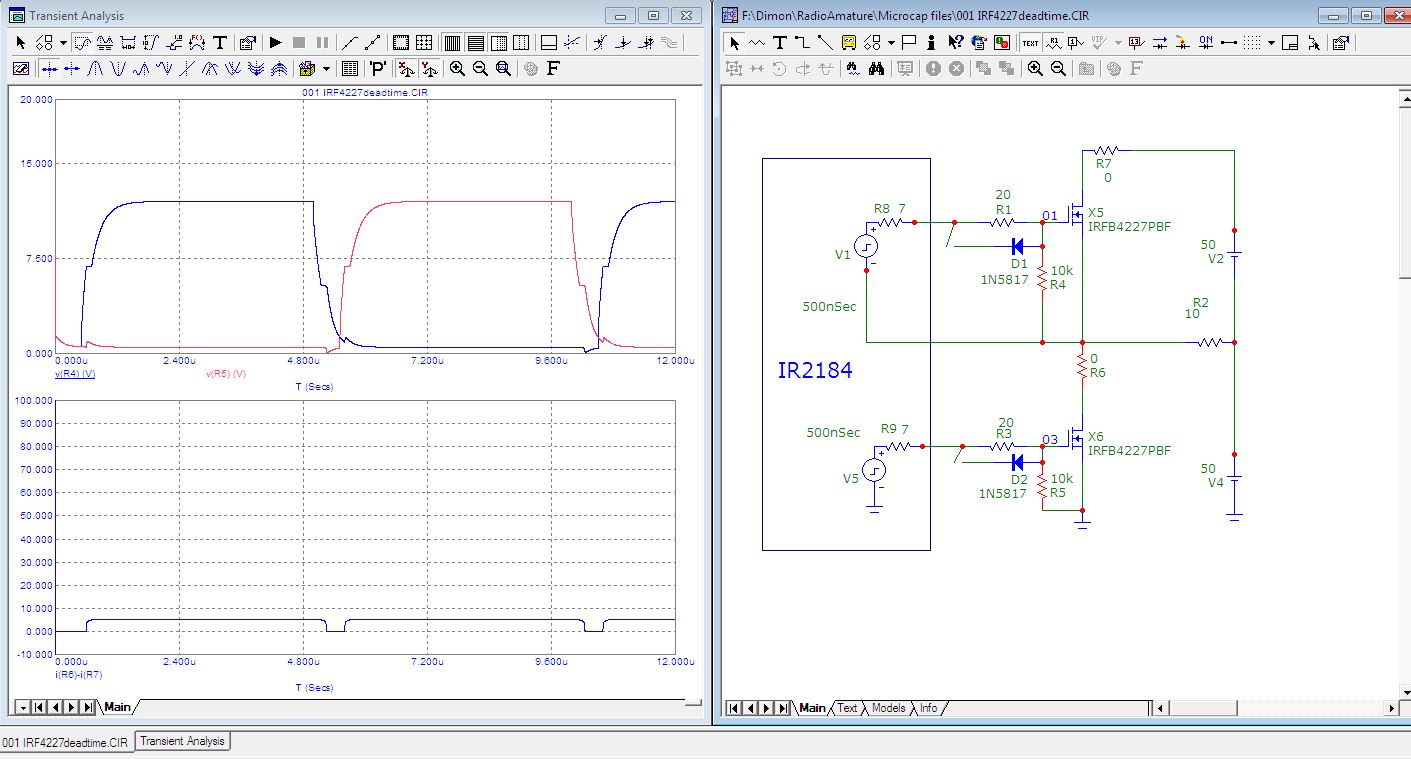
Task: Toggle the horizontal grid lines icon
Action: [x=476, y=43]
